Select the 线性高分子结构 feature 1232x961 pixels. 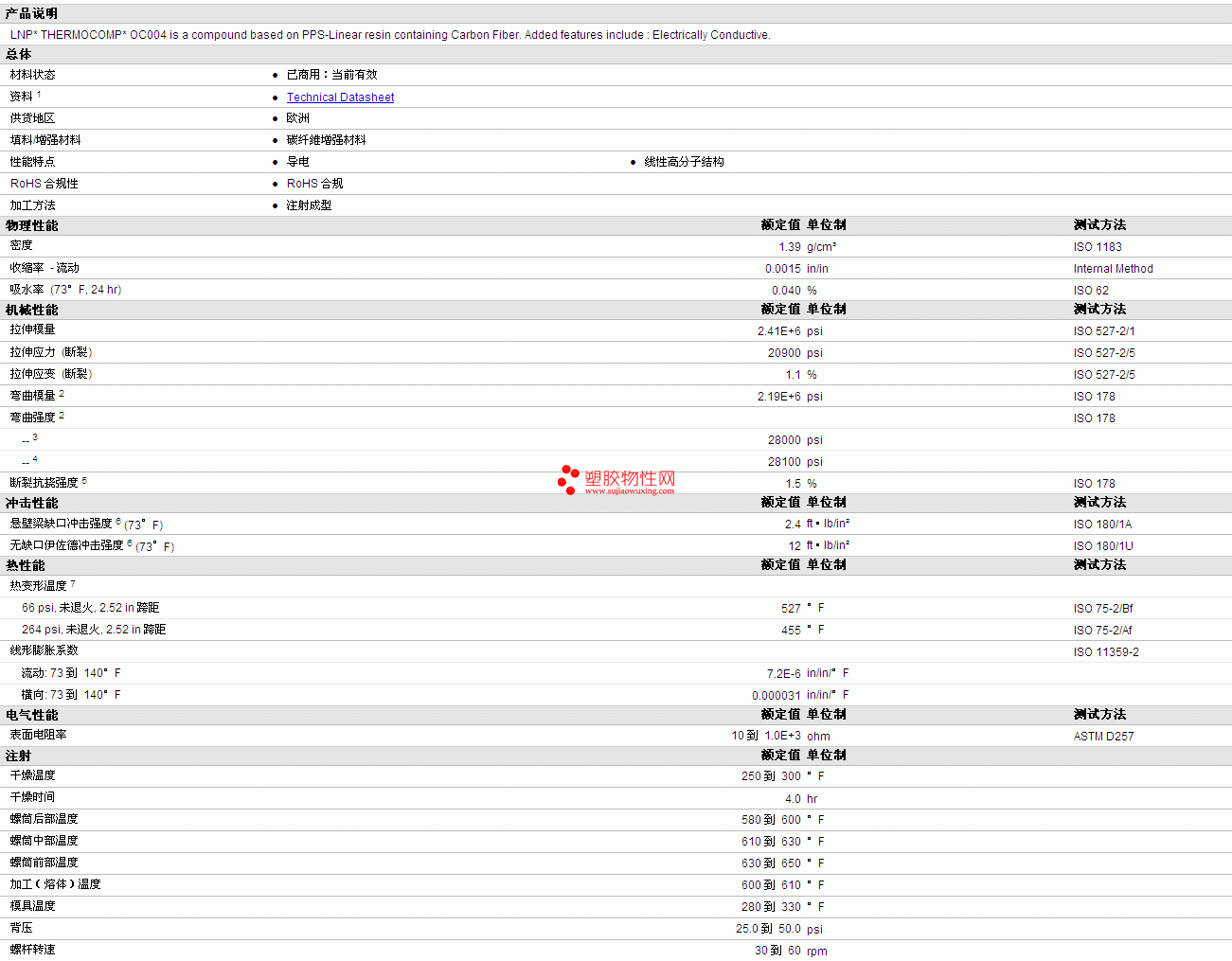(685, 162)
